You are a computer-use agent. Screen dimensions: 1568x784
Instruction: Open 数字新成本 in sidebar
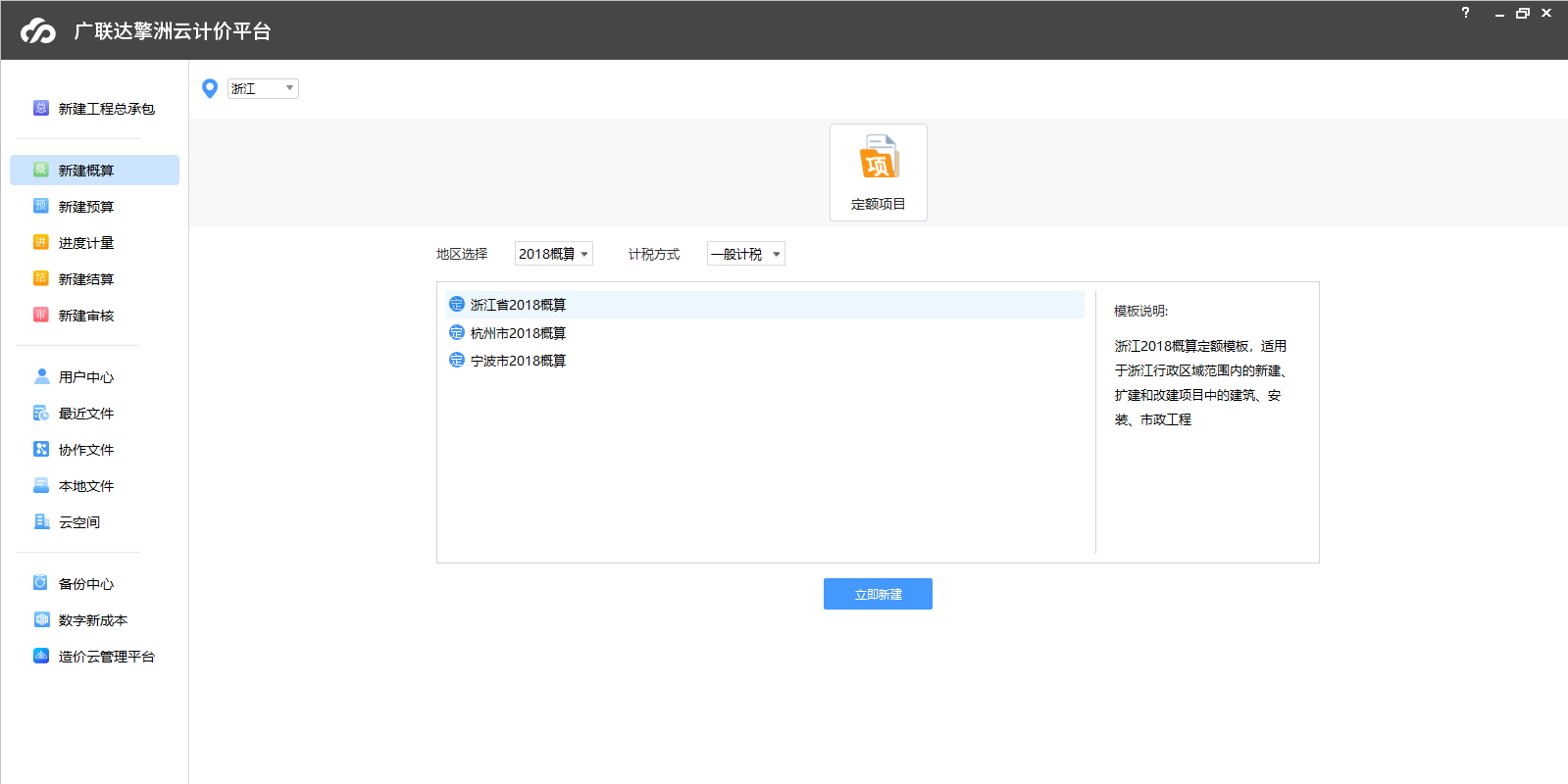coord(92,620)
